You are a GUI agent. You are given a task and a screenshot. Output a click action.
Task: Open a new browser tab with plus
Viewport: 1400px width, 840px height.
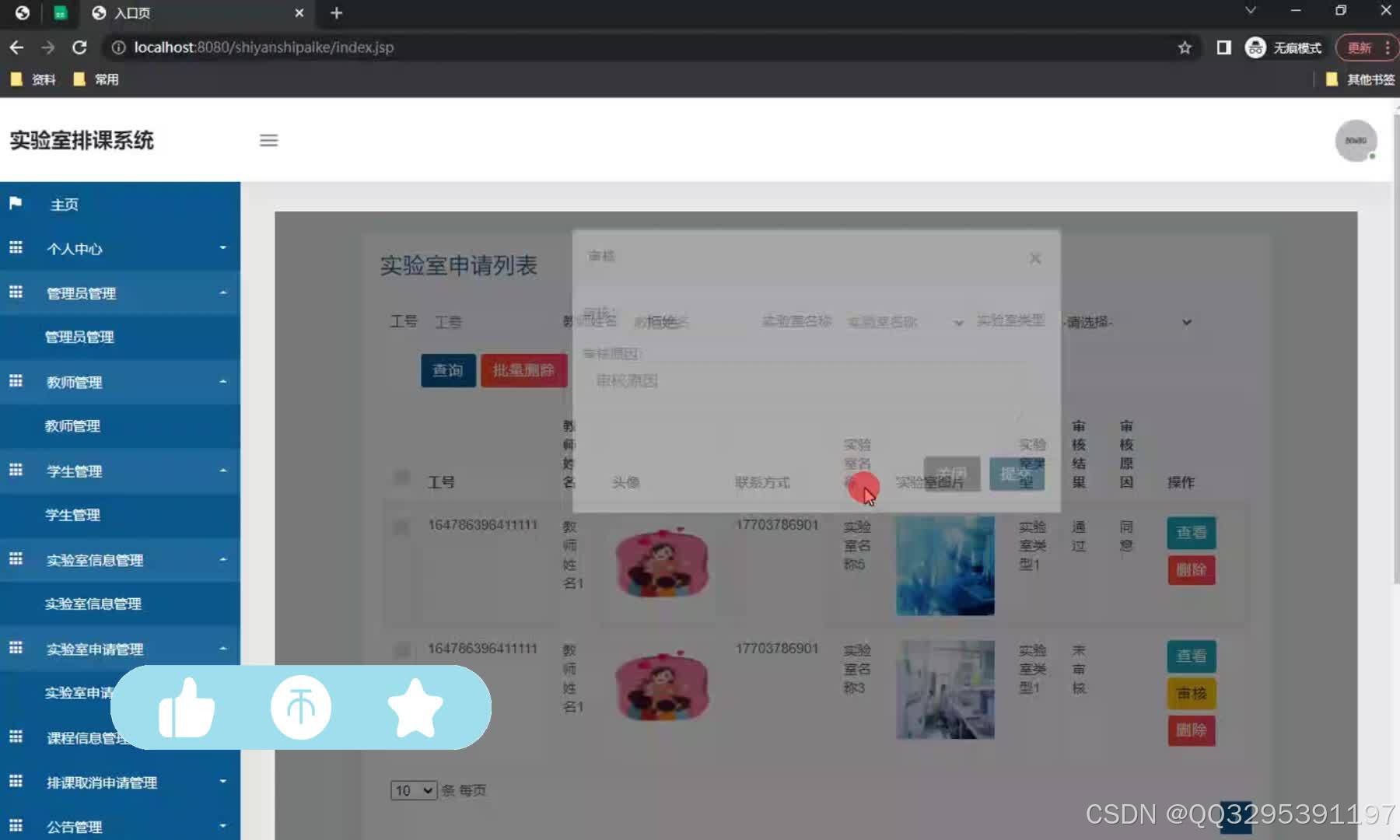point(337,13)
